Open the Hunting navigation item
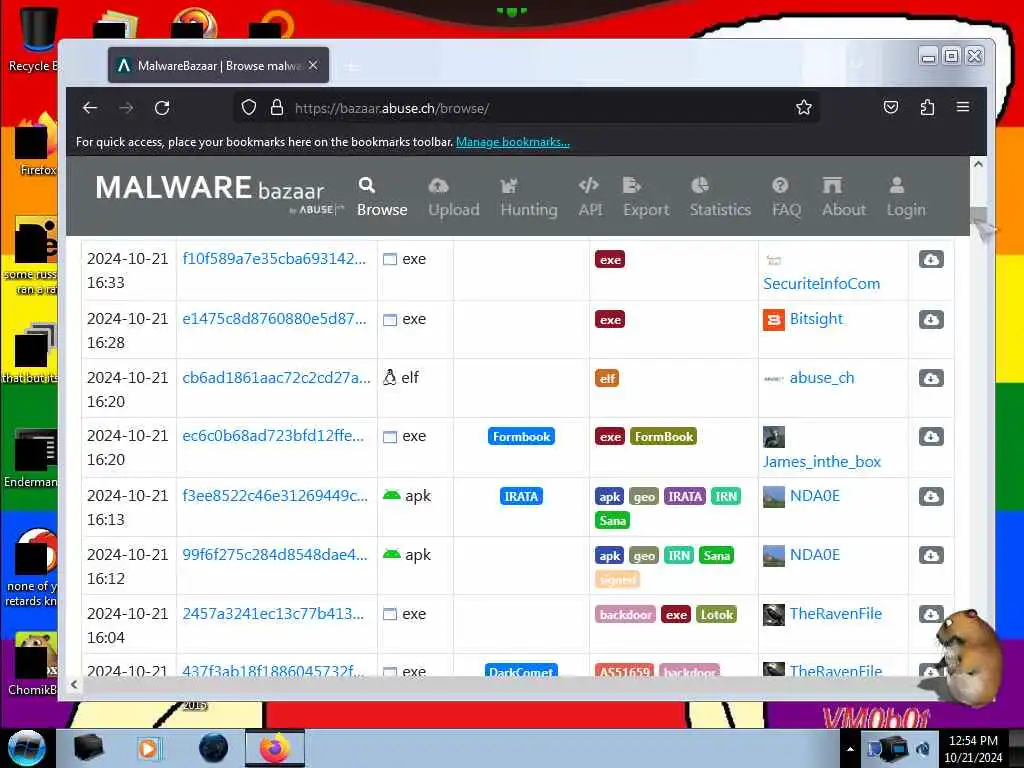Viewport: 1024px width, 768px height. click(x=529, y=197)
